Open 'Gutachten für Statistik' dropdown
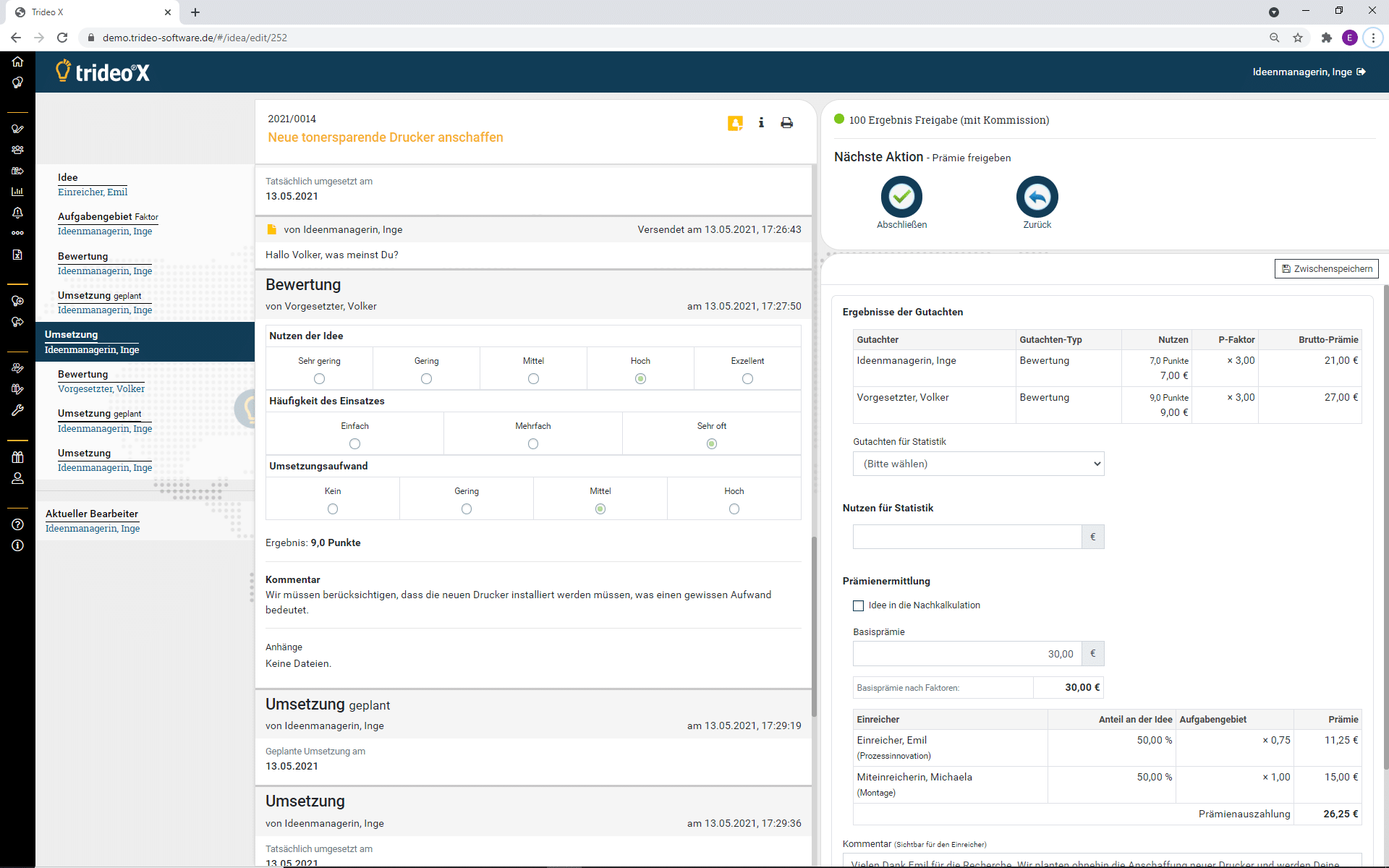This screenshot has height=868, width=1389. (x=978, y=464)
